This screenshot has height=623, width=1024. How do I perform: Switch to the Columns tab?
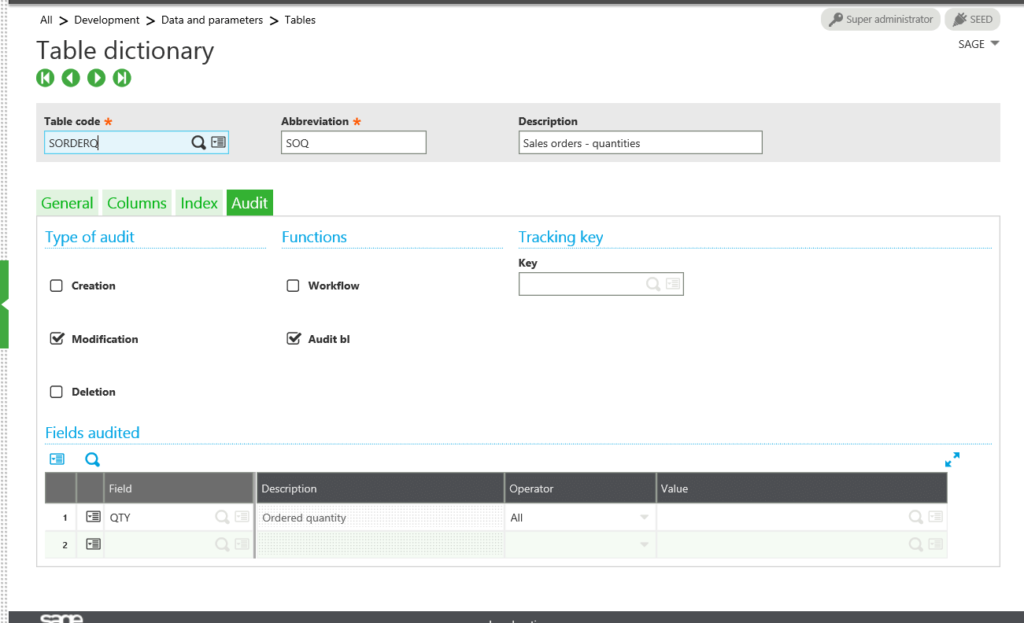tap(136, 202)
